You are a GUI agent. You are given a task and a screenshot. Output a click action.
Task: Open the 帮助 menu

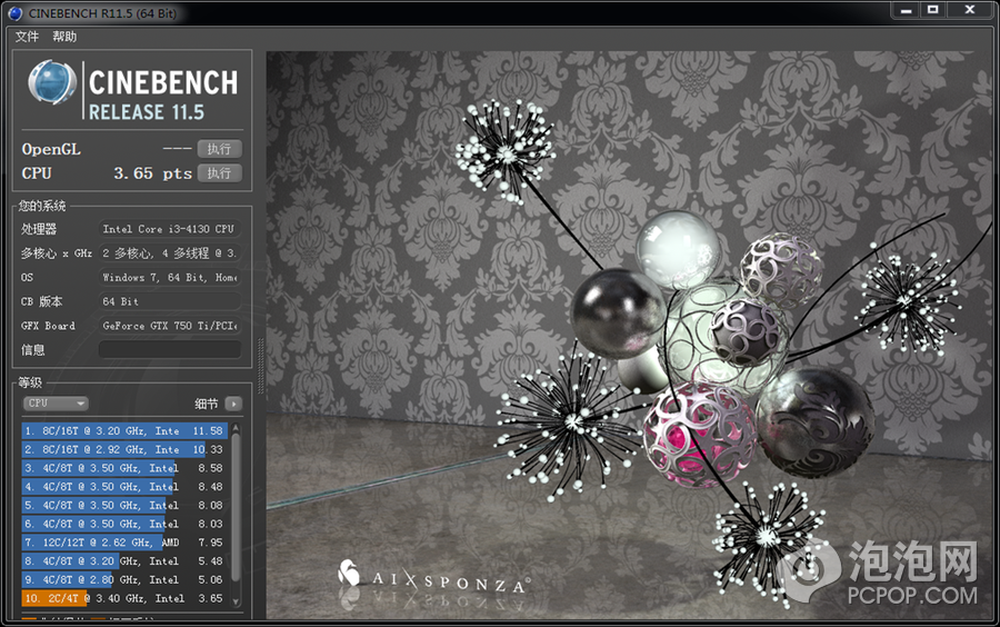(x=64, y=36)
